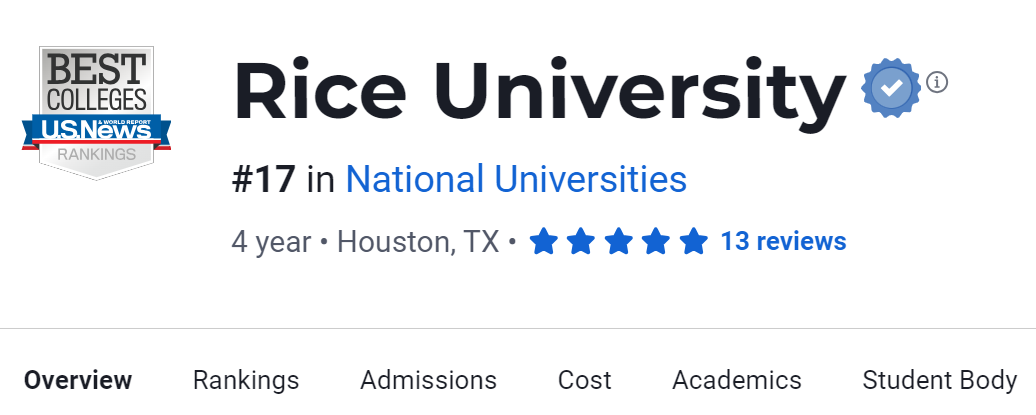This screenshot has width=1036, height=415.
Task: Open the info icon beside verified badge
Action: pos(937,82)
